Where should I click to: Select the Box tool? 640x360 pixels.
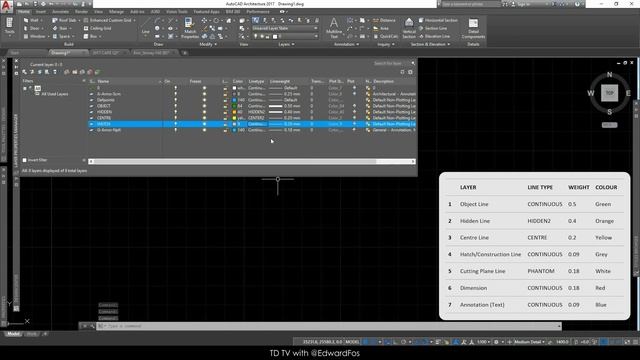(x=90, y=36)
